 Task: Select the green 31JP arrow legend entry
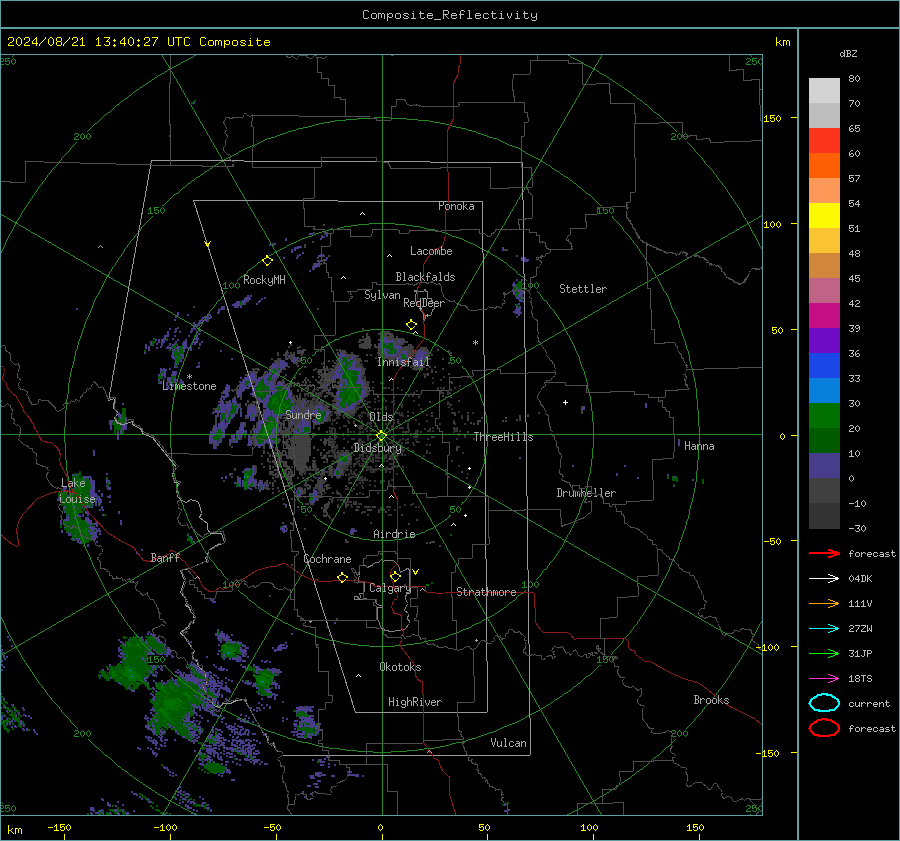coord(824,653)
